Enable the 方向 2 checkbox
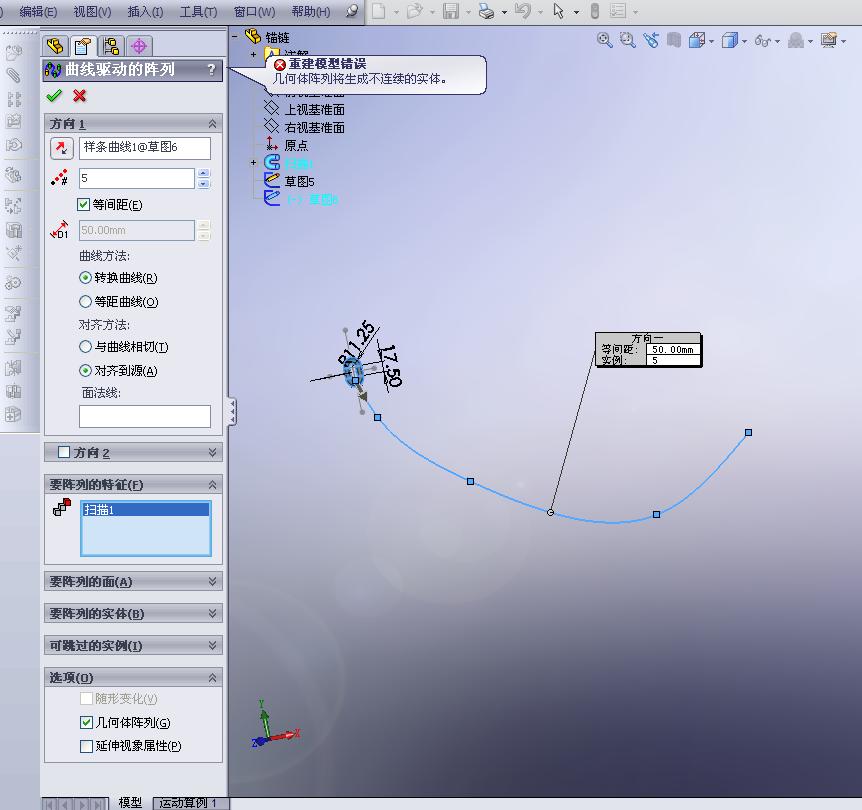The width and height of the screenshot is (862, 810). (x=64, y=452)
